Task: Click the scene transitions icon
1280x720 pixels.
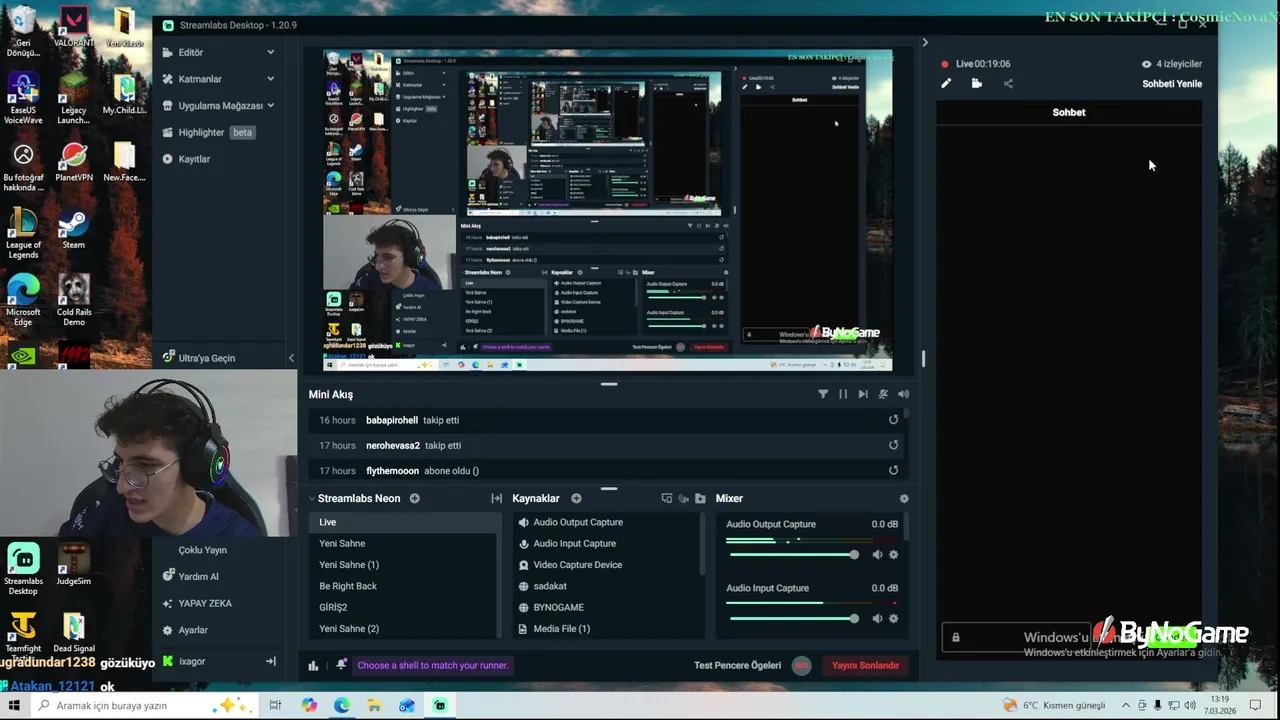Action: (496, 498)
